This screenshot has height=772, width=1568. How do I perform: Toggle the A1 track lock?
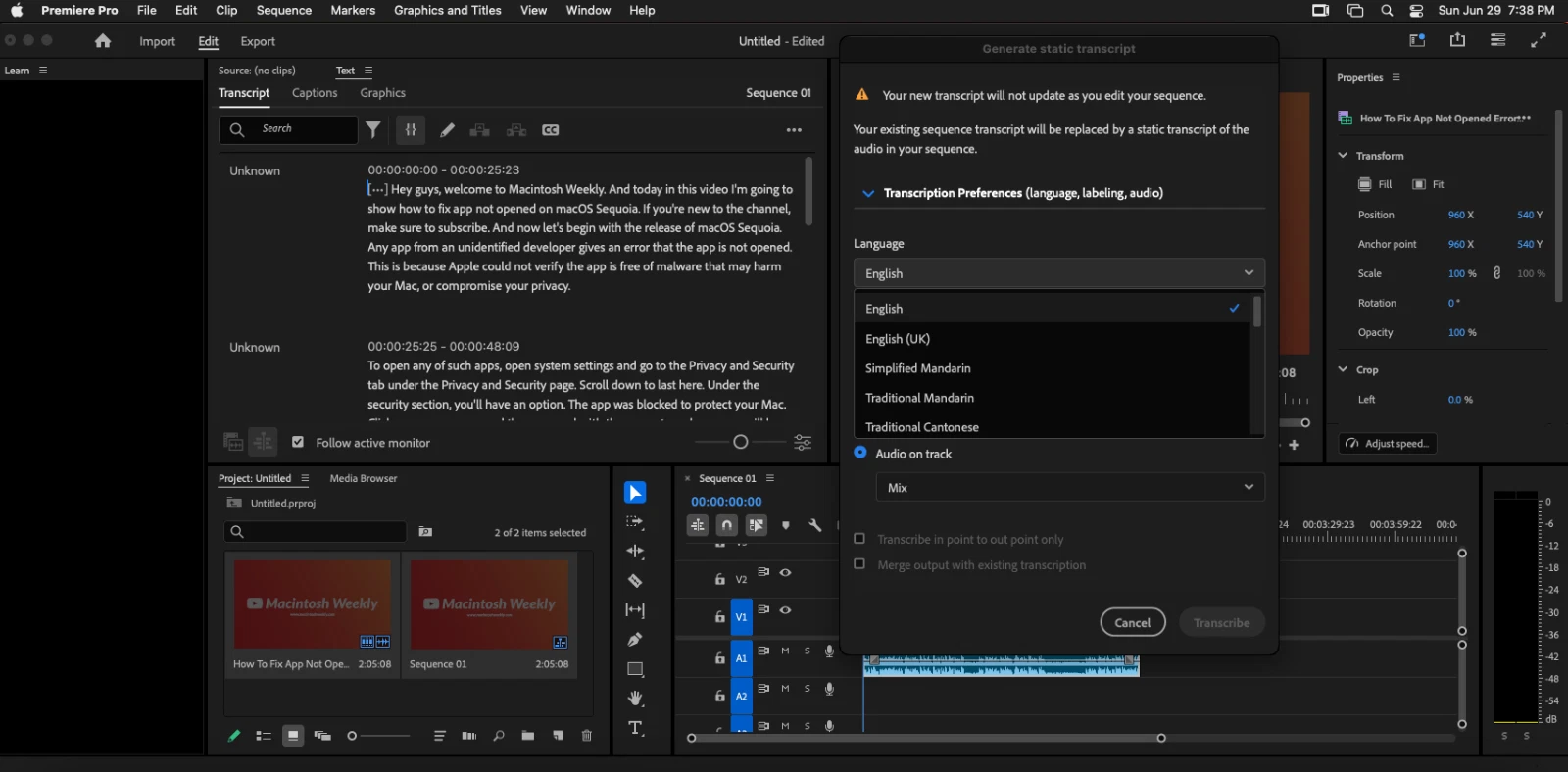pos(720,658)
